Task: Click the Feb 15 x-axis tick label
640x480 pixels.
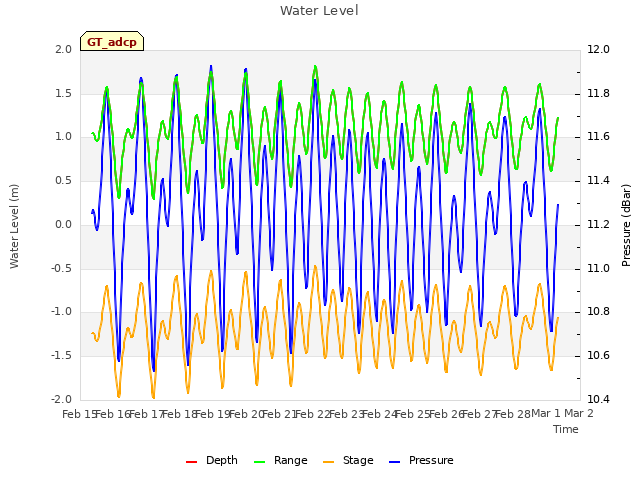Action: (79, 414)
